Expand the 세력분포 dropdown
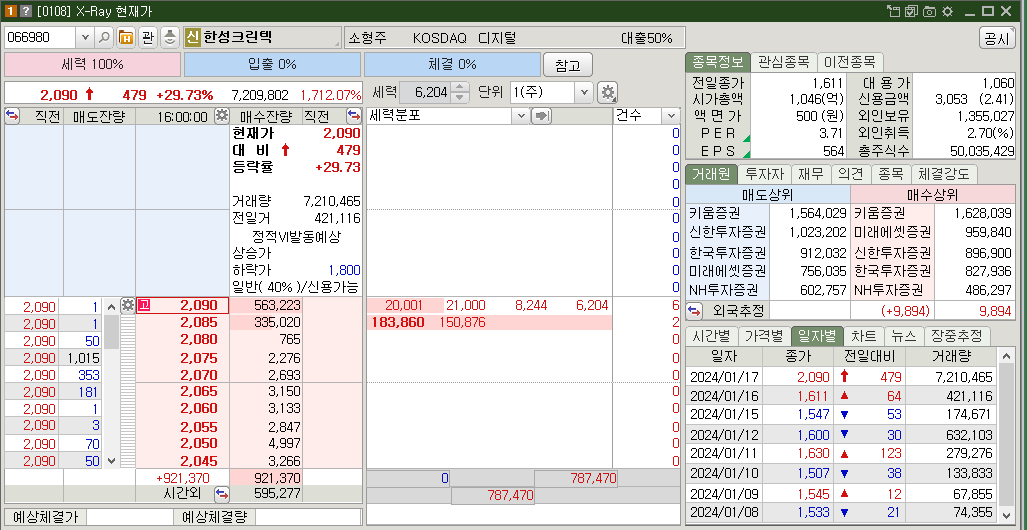 click(521, 117)
